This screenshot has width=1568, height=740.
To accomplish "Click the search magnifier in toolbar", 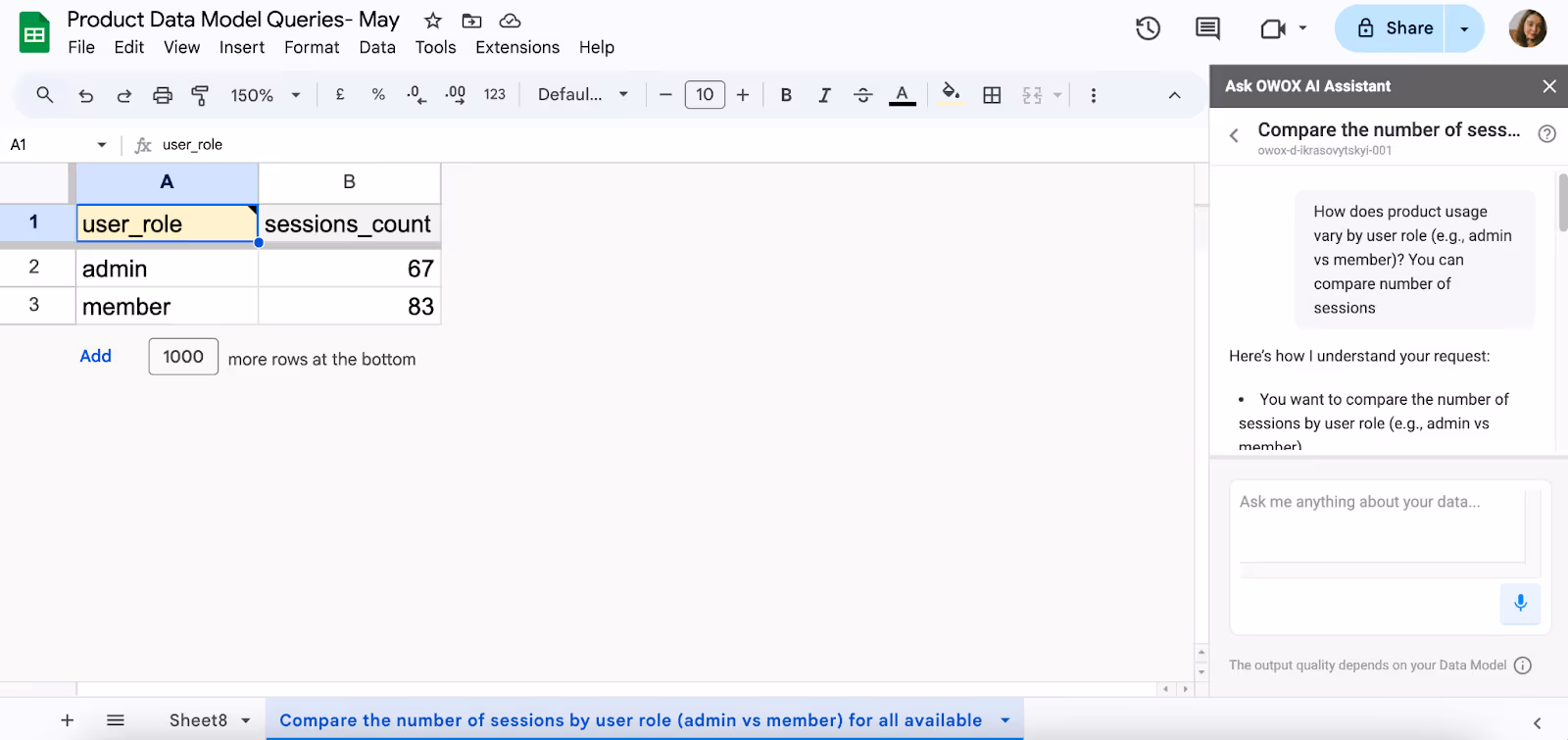I will click(45, 95).
